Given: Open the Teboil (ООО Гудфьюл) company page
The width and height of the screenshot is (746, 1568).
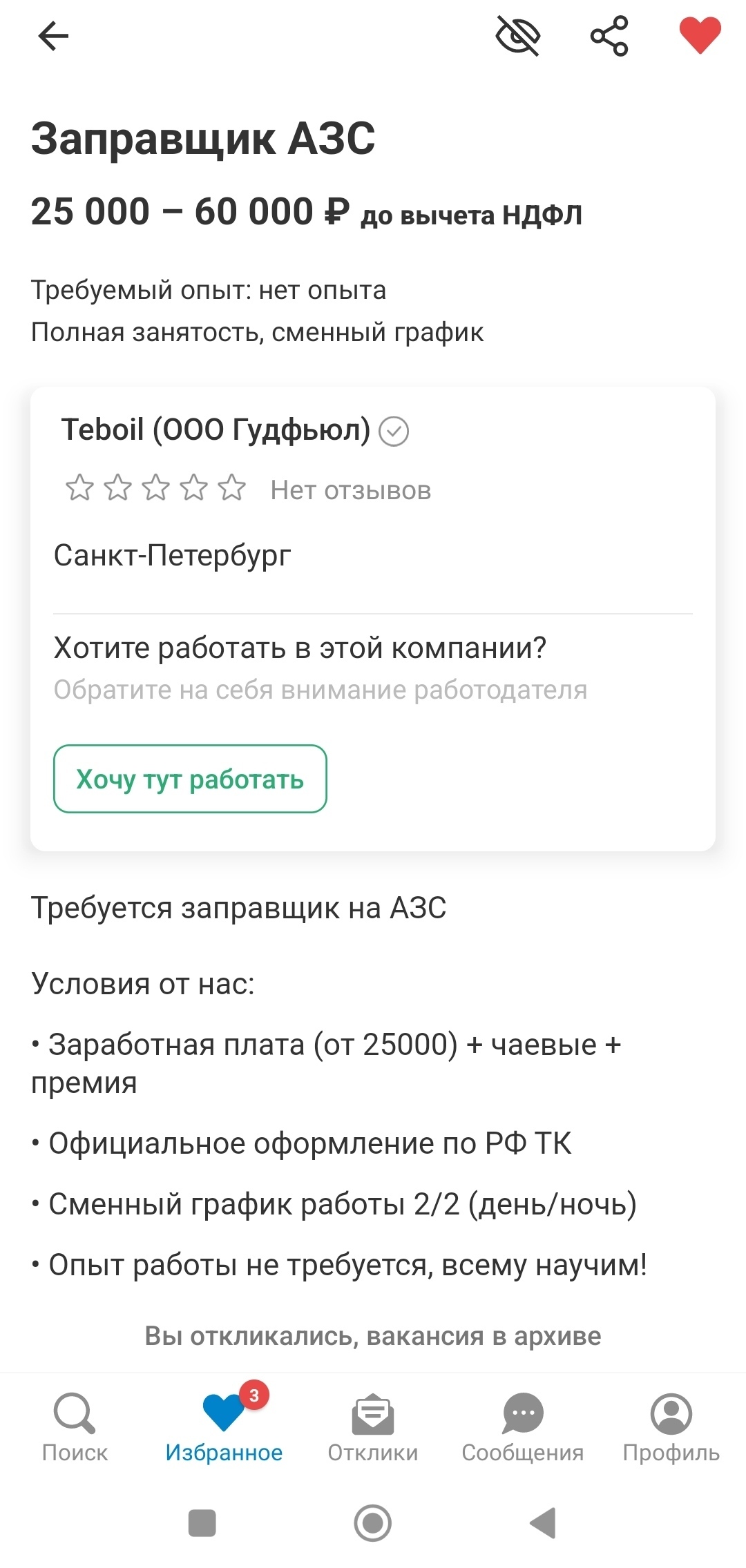Looking at the screenshot, I should click(x=216, y=430).
